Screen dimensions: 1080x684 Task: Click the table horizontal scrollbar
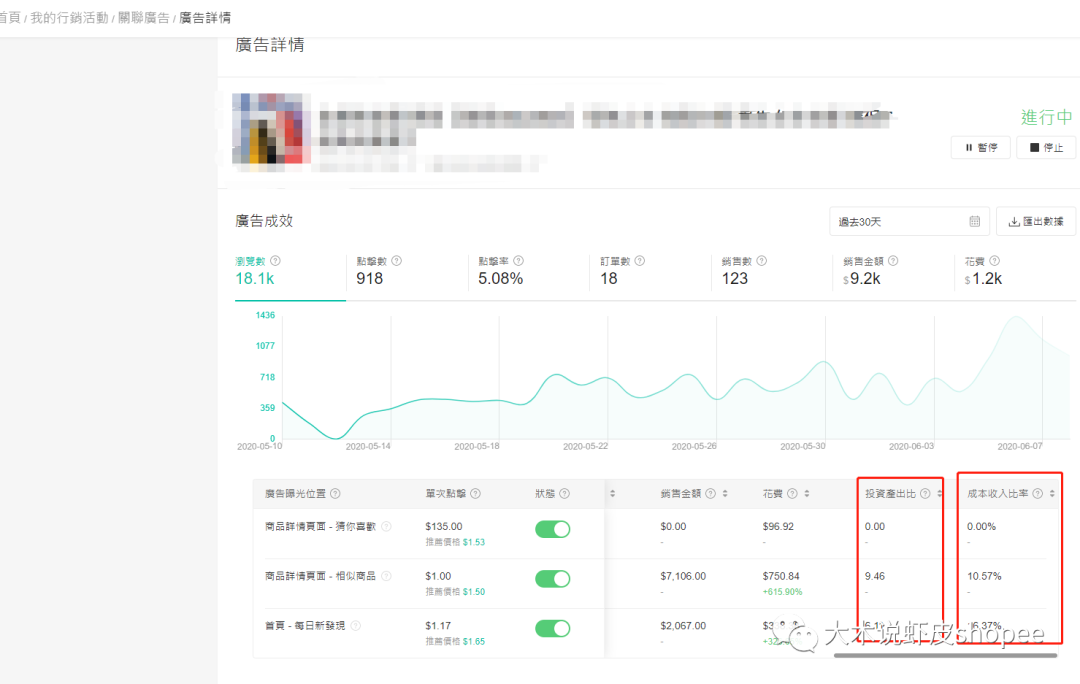(945, 656)
